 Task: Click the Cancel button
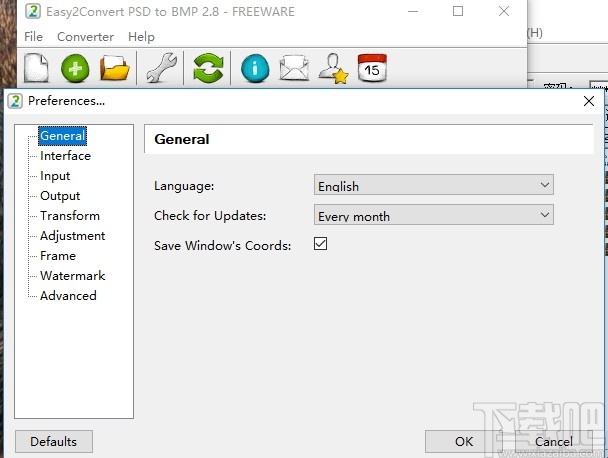click(554, 441)
